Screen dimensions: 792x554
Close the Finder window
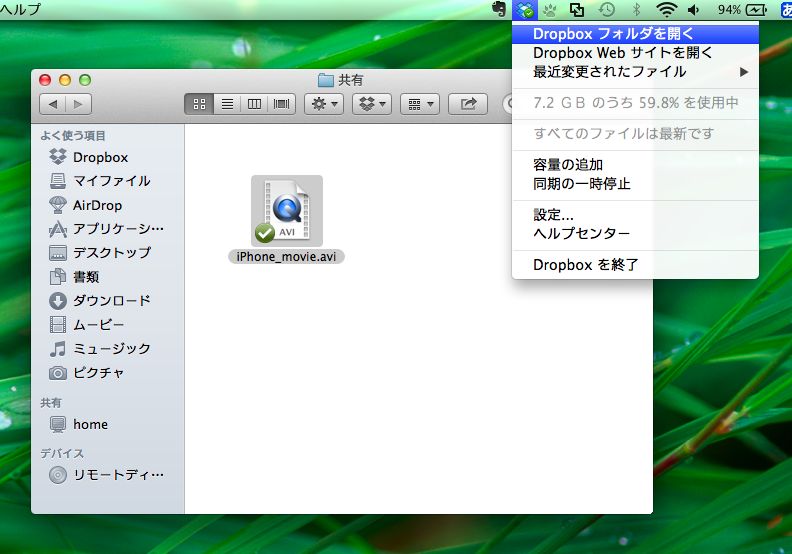[x=45, y=80]
